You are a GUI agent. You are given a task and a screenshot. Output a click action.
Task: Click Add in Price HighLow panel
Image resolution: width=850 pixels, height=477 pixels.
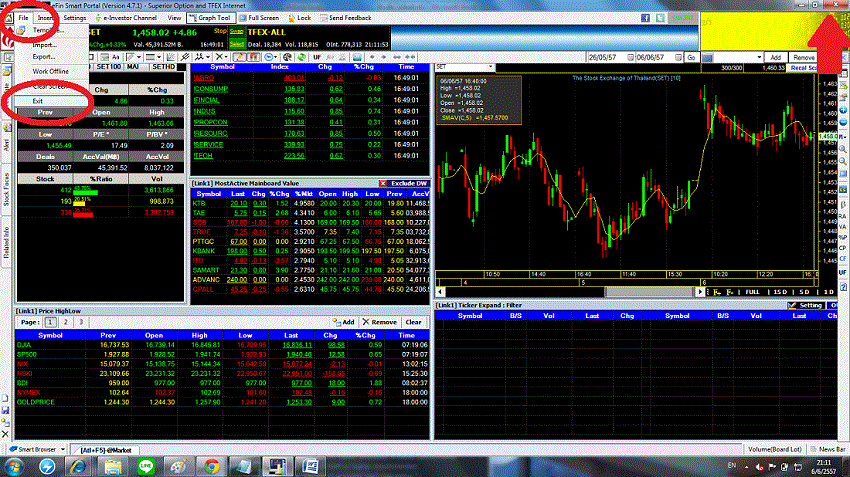344,322
